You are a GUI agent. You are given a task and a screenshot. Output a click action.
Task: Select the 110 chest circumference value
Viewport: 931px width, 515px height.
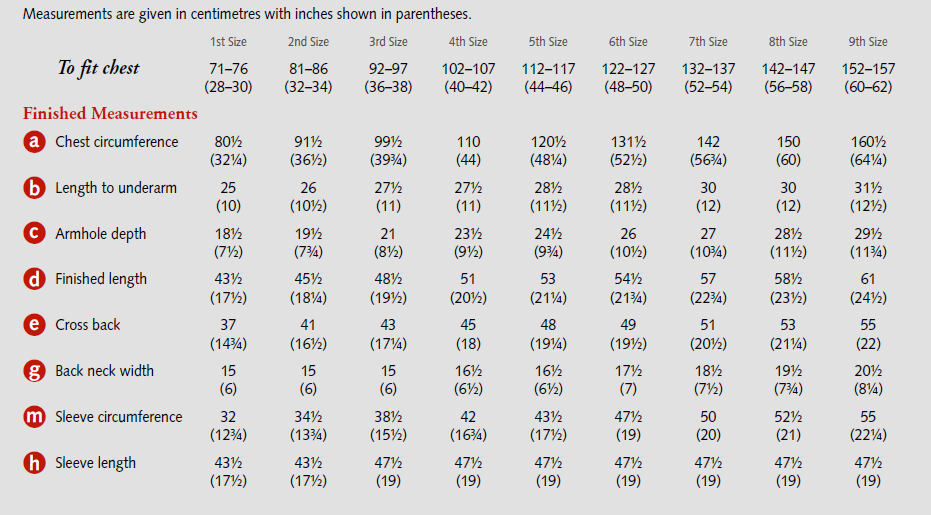468,142
